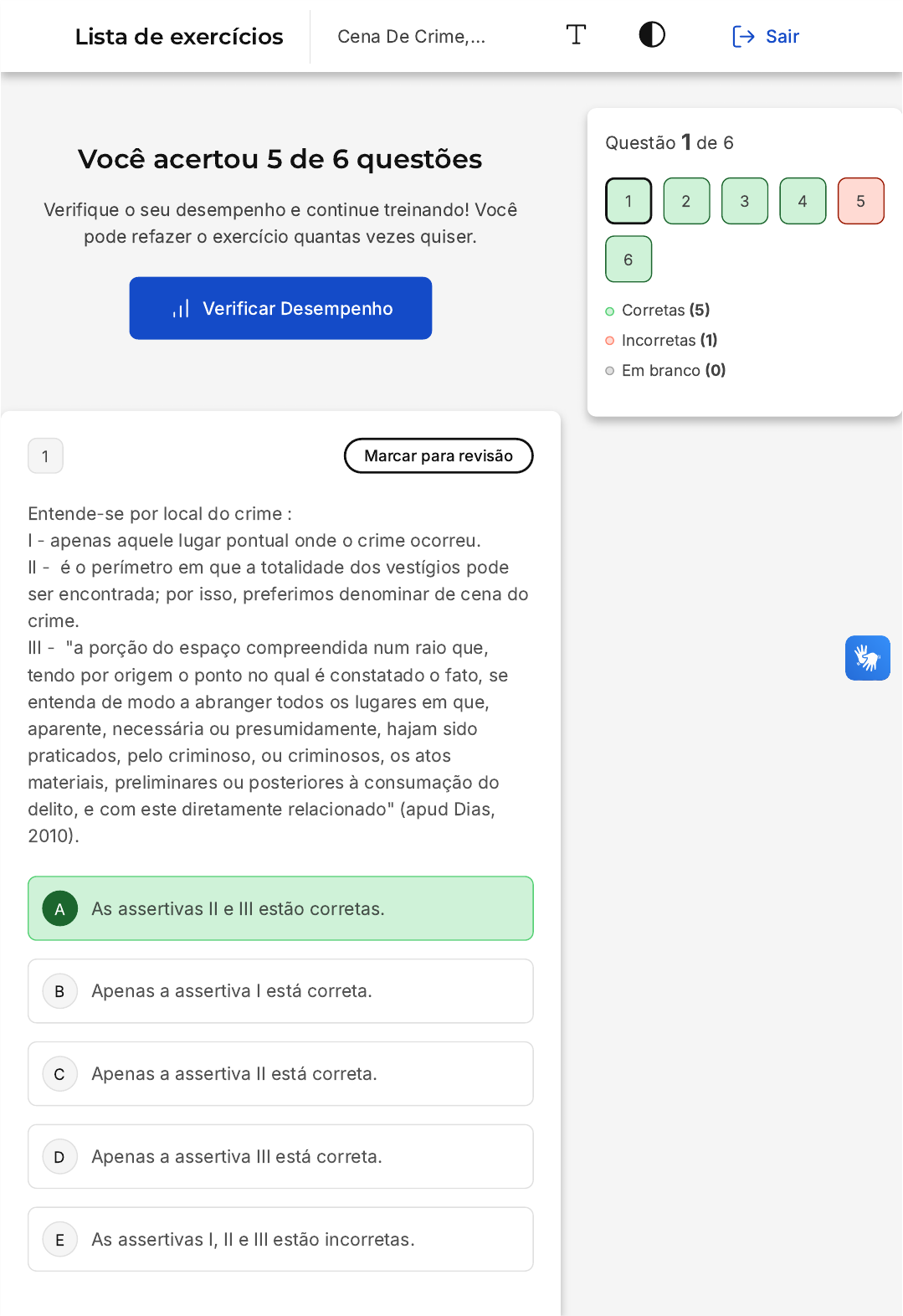This screenshot has width=903, height=1316.
Task: Click the question number 1 badge
Action: click(x=45, y=456)
